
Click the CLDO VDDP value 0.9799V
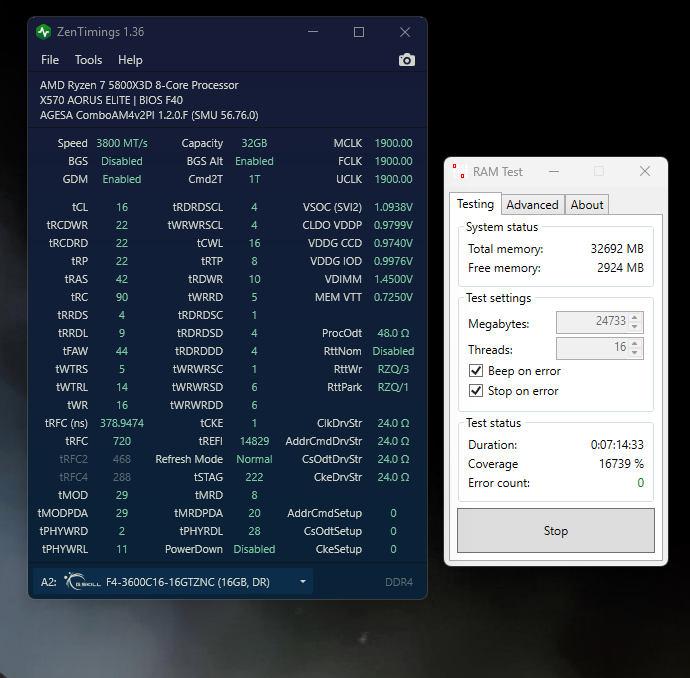click(x=393, y=225)
